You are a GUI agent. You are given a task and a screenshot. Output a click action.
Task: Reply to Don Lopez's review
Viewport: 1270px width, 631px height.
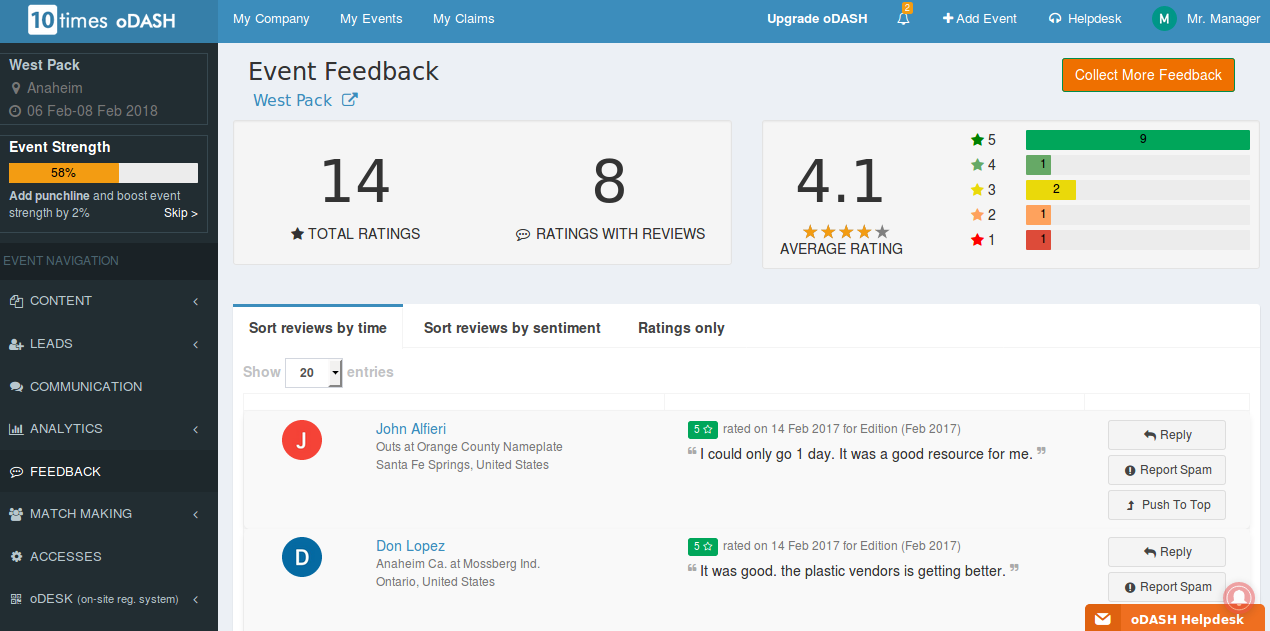coord(1166,552)
